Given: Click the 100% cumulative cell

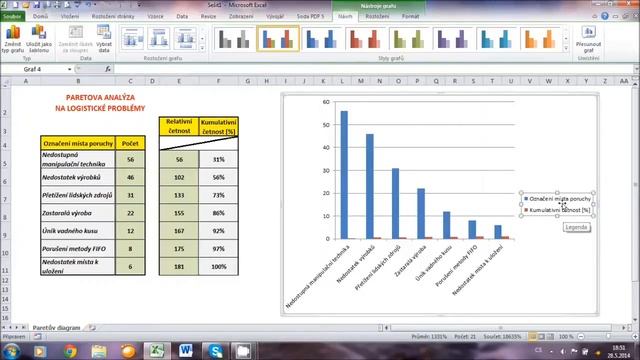Looking at the screenshot, I should (x=218, y=267).
